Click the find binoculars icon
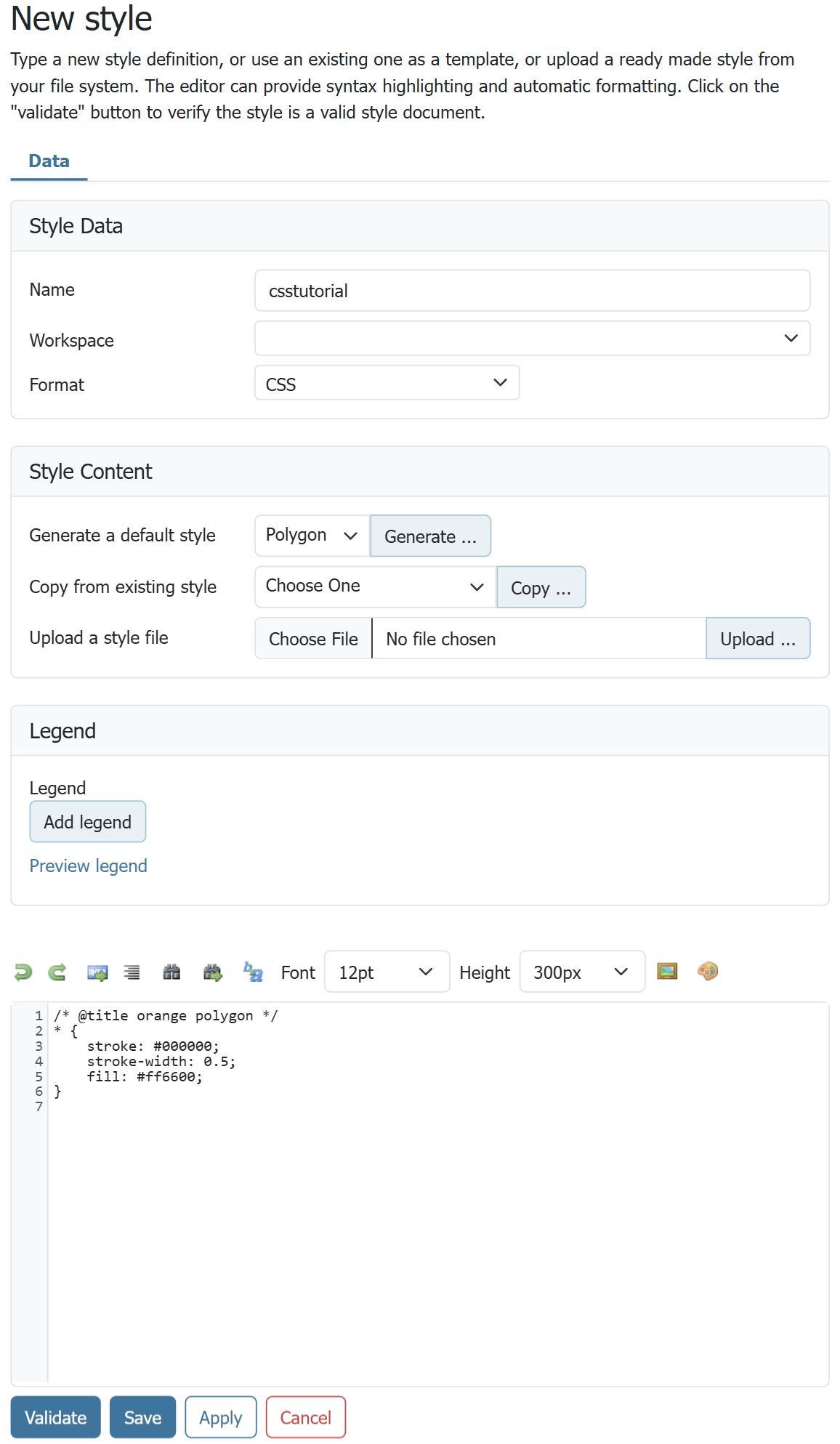 click(x=171, y=972)
